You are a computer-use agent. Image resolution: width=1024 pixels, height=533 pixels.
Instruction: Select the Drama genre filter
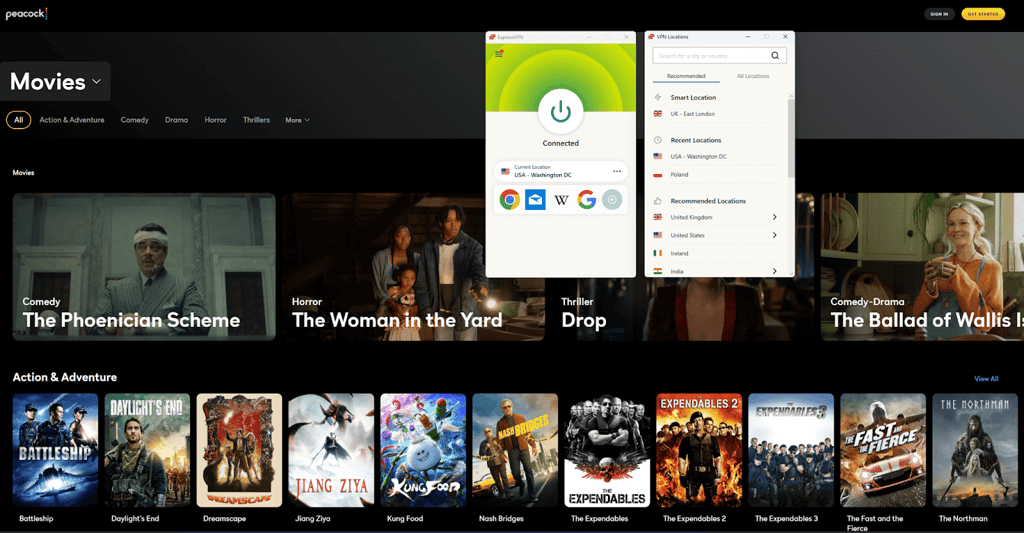[176, 120]
